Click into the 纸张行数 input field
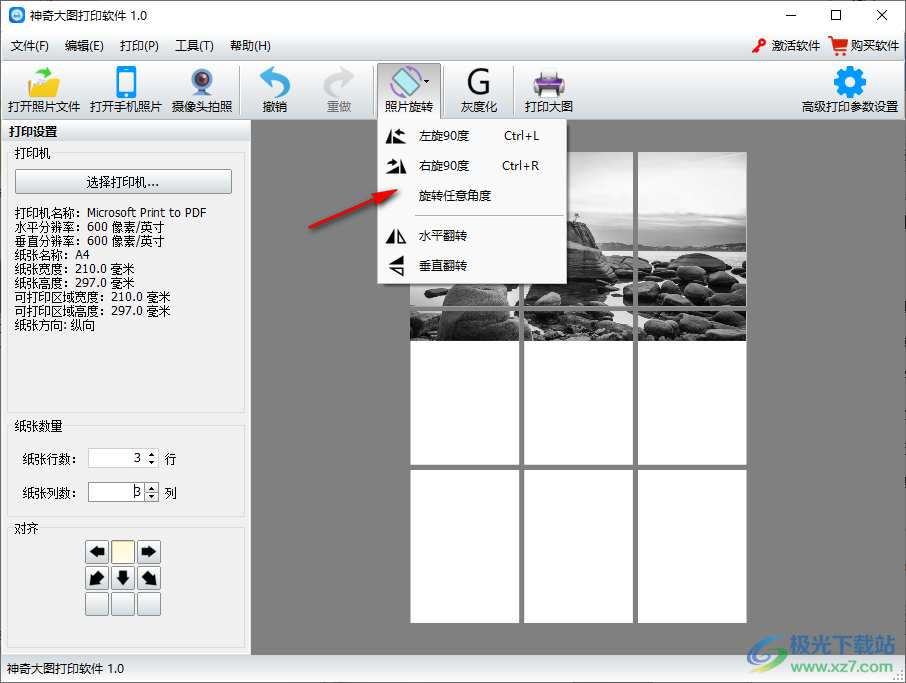906x683 pixels. pyautogui.click(x=116, y=458)
